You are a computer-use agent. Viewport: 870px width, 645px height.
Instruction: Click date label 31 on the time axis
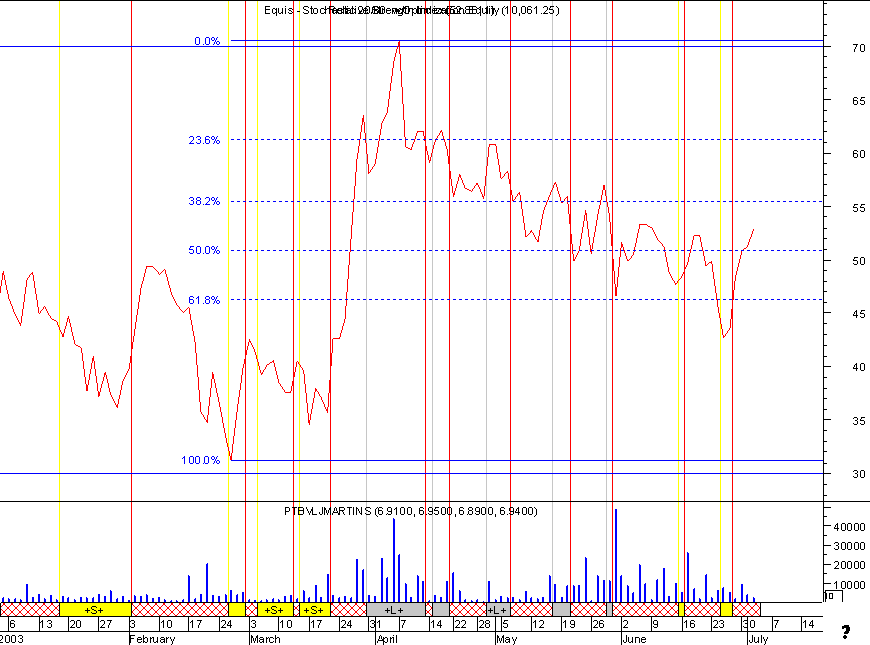(375, 624)
